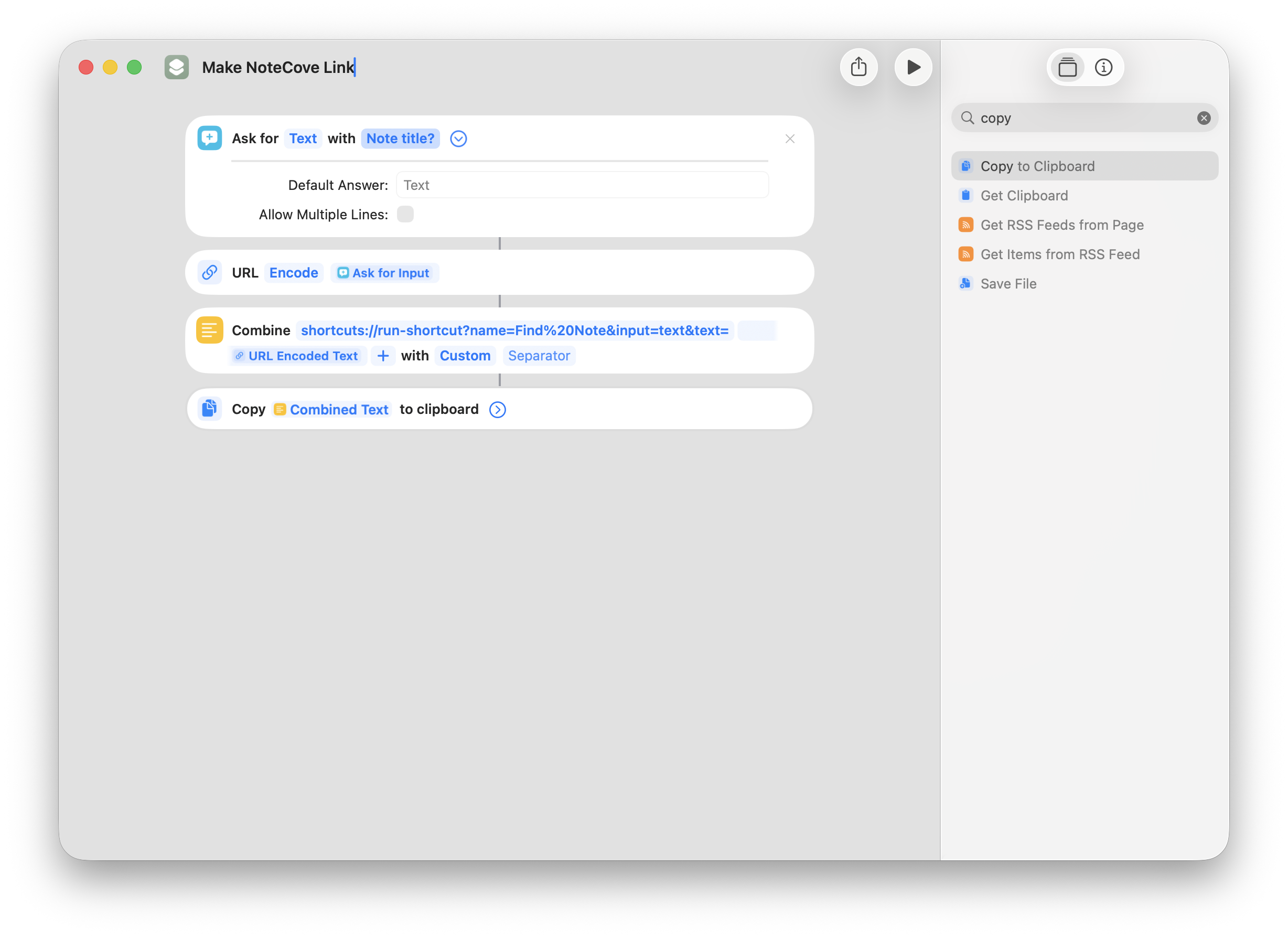Edit the shortcut name Make NoteCove Link
Viewport: 1288px width, 938px height.
(x=278, y=67)
